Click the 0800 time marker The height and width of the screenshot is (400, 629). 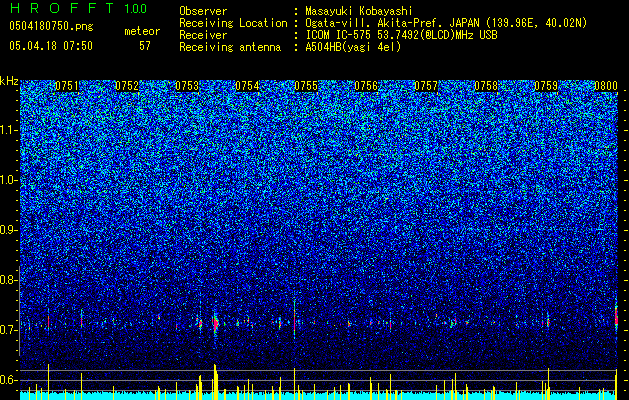(606, 86)
